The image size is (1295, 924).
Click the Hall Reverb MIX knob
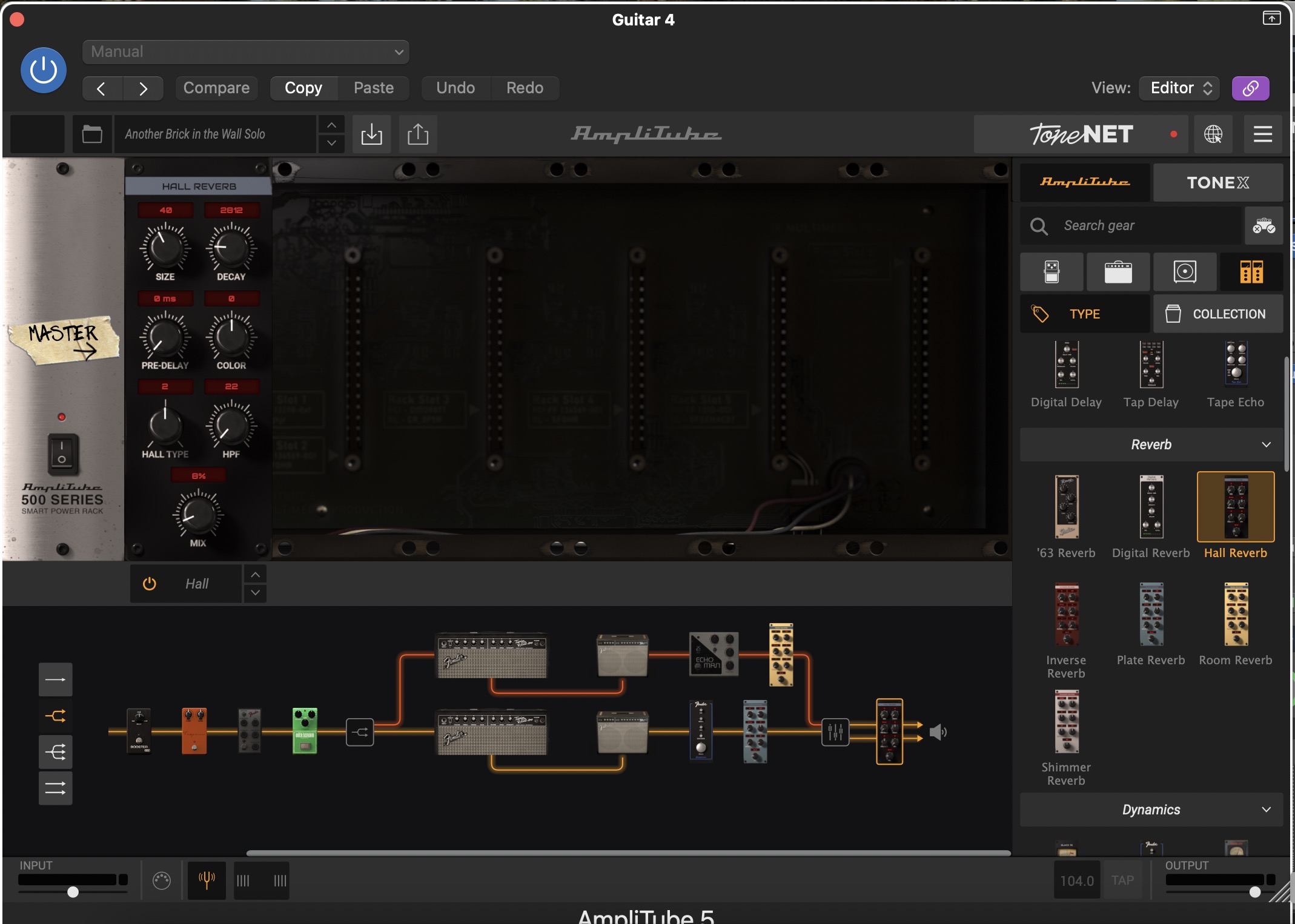(x=198, y=515)
